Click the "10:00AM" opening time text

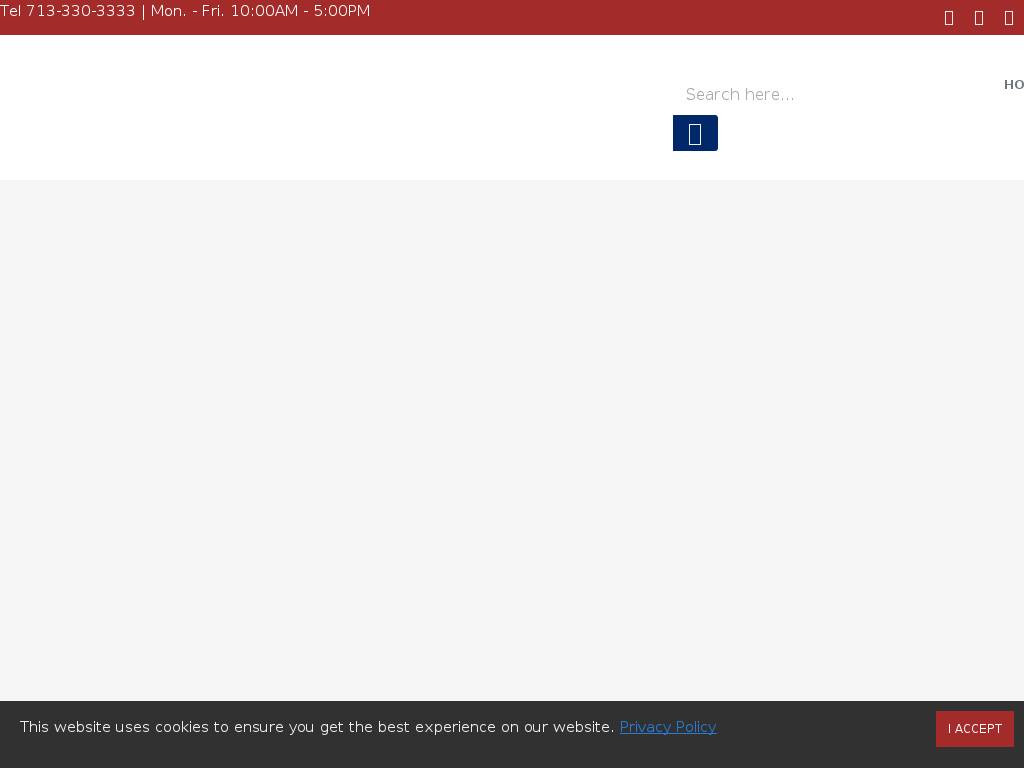[263, 11]
